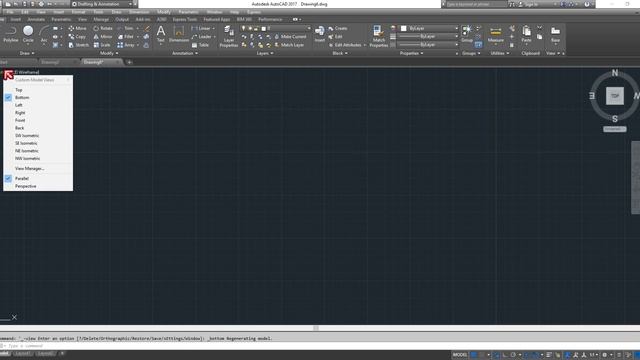Switch to the Annotate ribbon tab

coord(36,19)
